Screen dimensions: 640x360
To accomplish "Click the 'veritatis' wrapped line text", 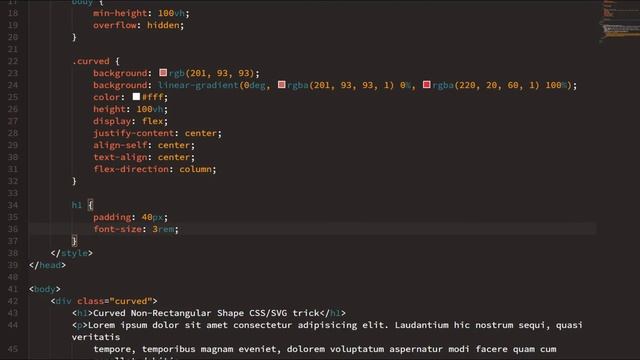I will pos(96,337).
